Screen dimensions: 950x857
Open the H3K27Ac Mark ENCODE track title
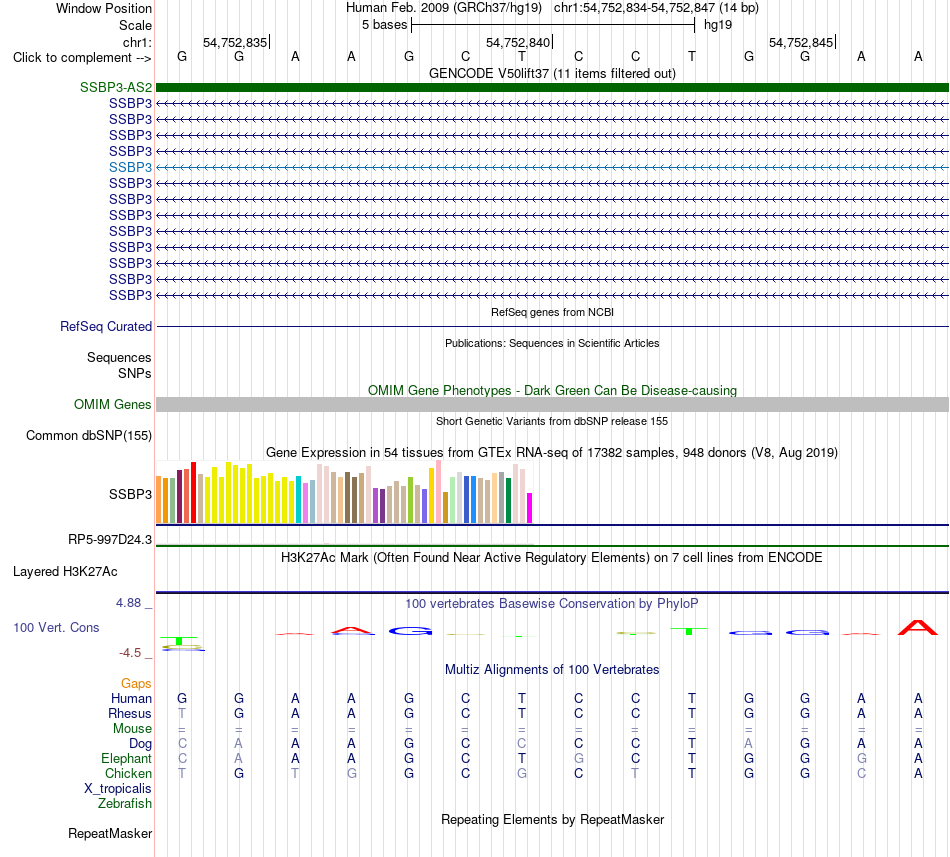pyautogui.click(x=552, y=557)
